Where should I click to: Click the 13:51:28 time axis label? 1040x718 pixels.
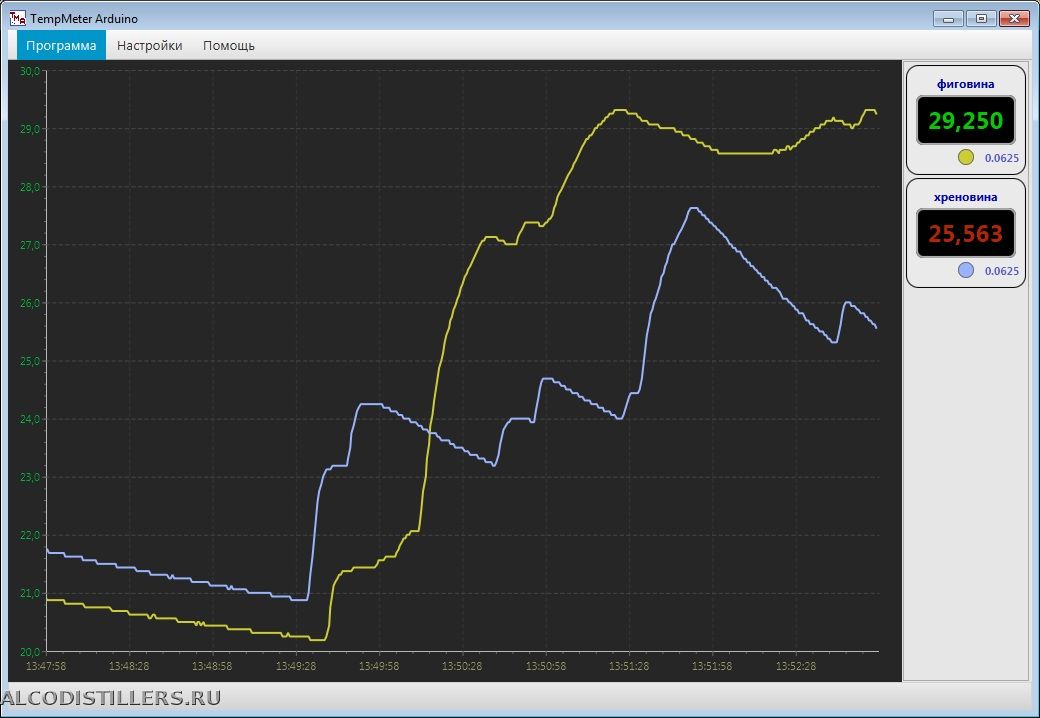point(629,666)
